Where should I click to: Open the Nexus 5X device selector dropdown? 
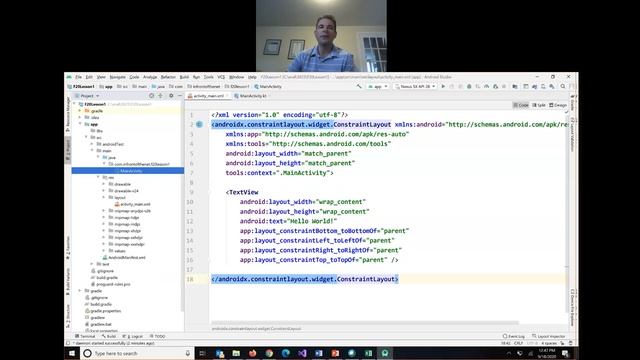pyautogui.click(x=415, y=87)
